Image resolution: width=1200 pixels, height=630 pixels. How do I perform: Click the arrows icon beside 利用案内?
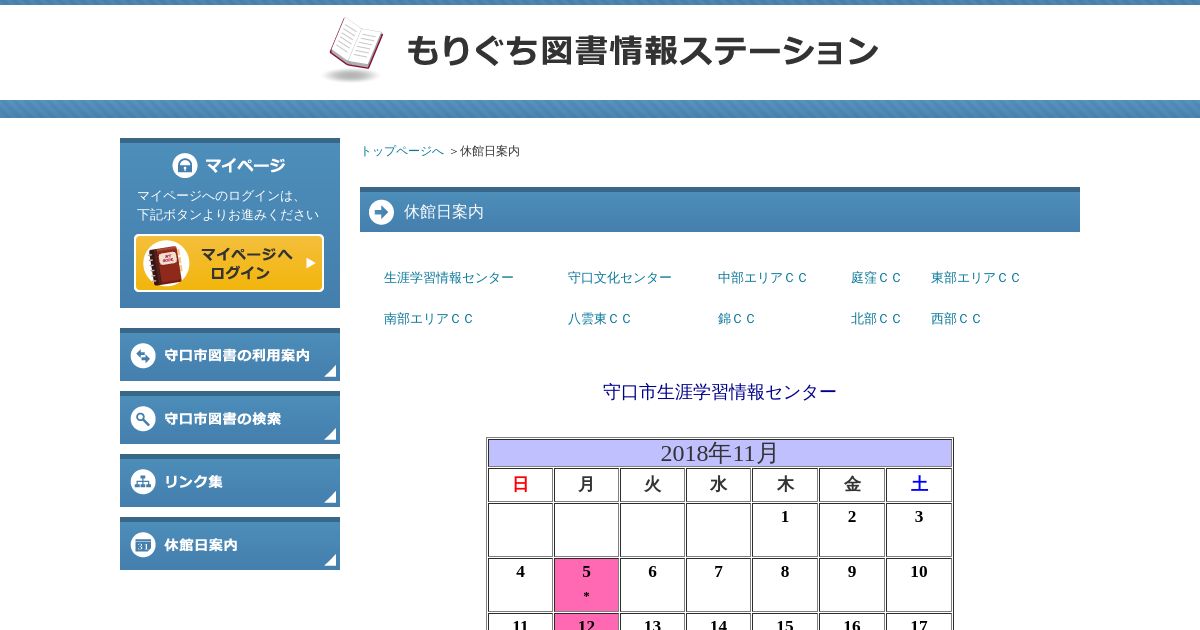143,355
